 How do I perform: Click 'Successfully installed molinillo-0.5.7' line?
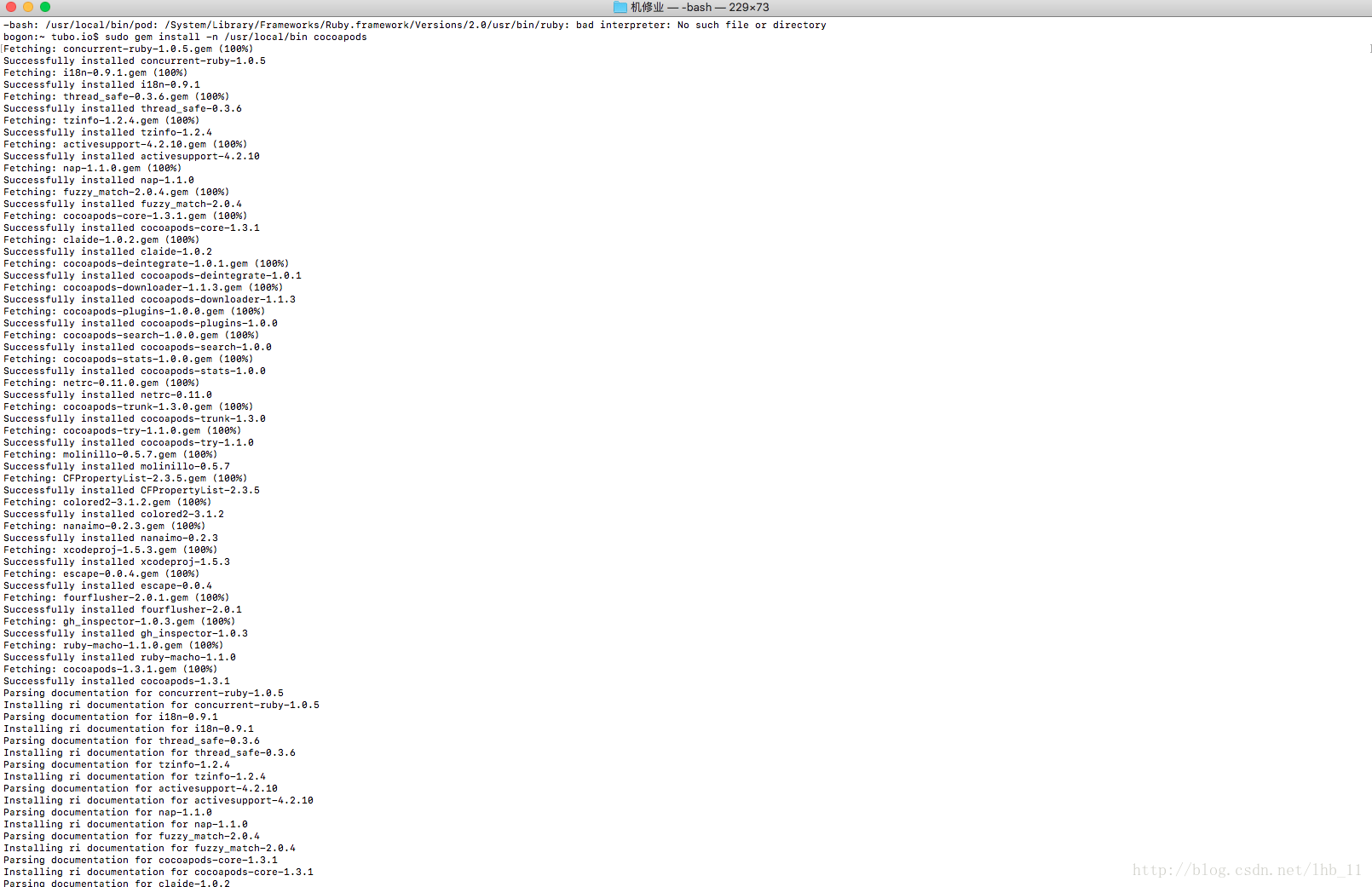click(x=117, y=466)
